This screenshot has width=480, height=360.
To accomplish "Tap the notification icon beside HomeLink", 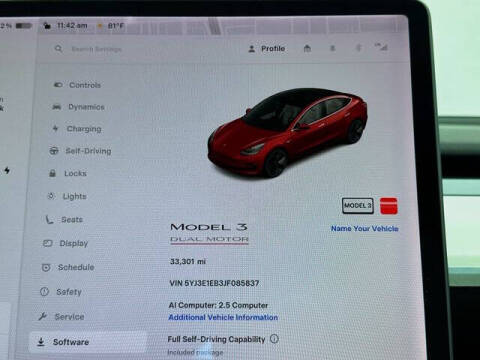I will point(332,49).
